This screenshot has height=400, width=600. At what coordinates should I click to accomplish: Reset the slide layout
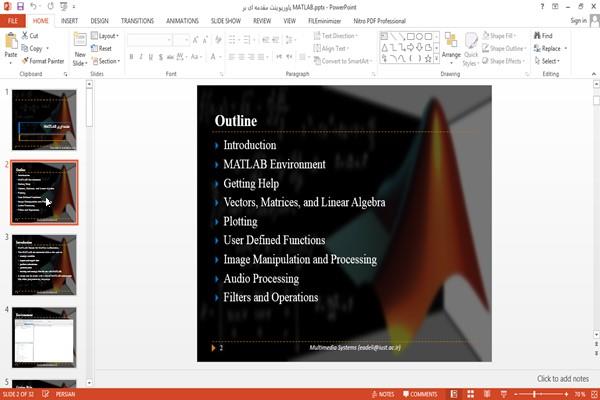(x=102, y=48)
